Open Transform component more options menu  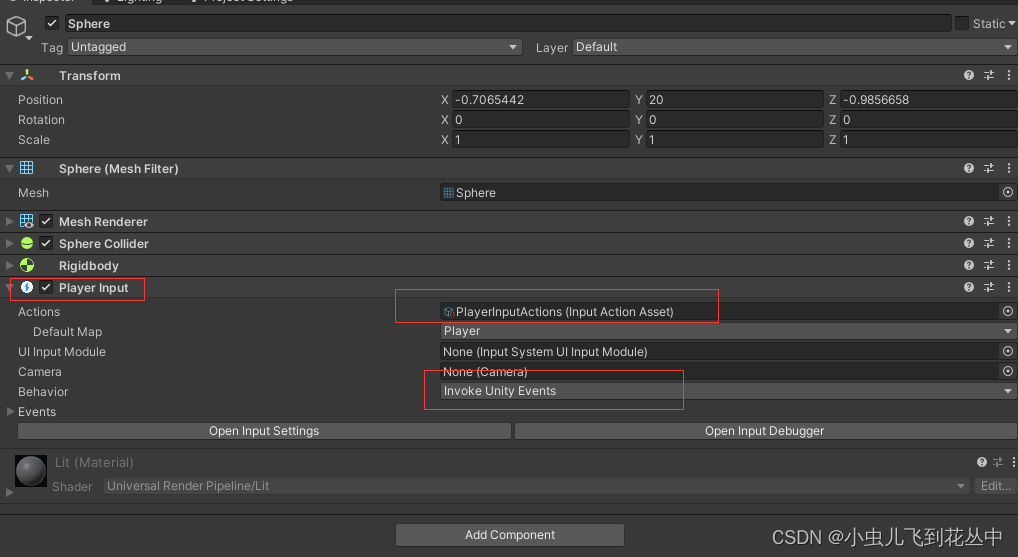(x=1008, y=75)
